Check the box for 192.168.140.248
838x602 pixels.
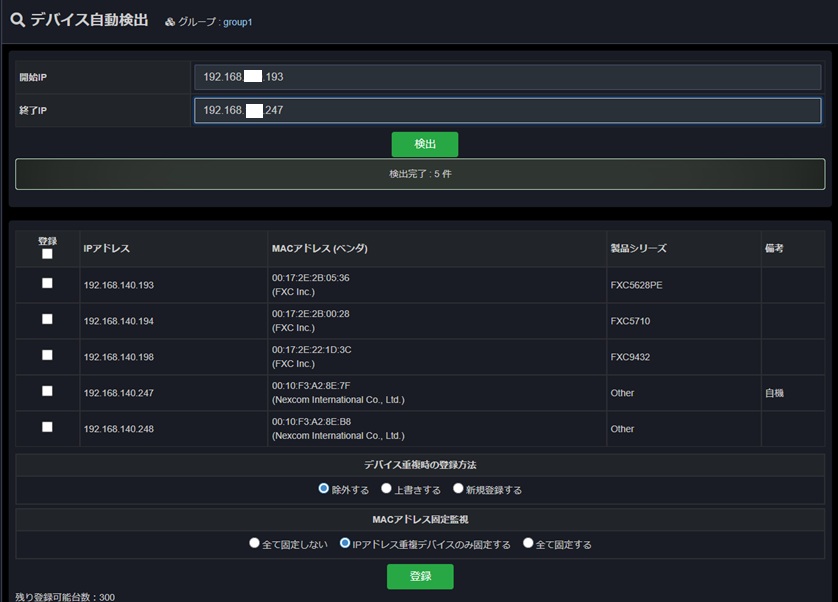pyautogui.click(x=47, y=427)
